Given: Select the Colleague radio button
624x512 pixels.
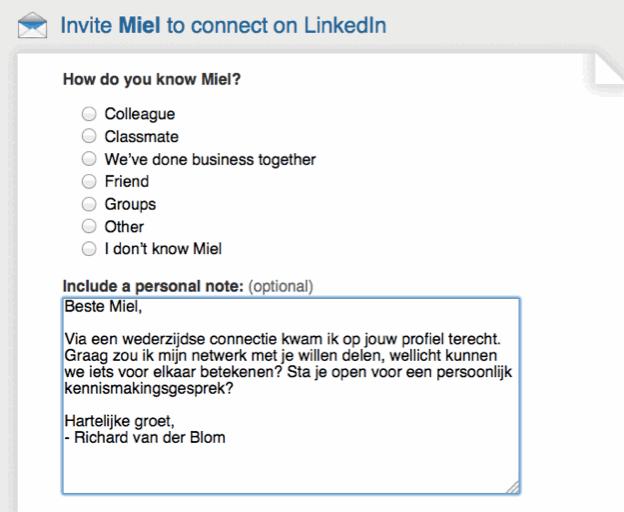Looking at the screenshot, I should (x=90, y=114).
